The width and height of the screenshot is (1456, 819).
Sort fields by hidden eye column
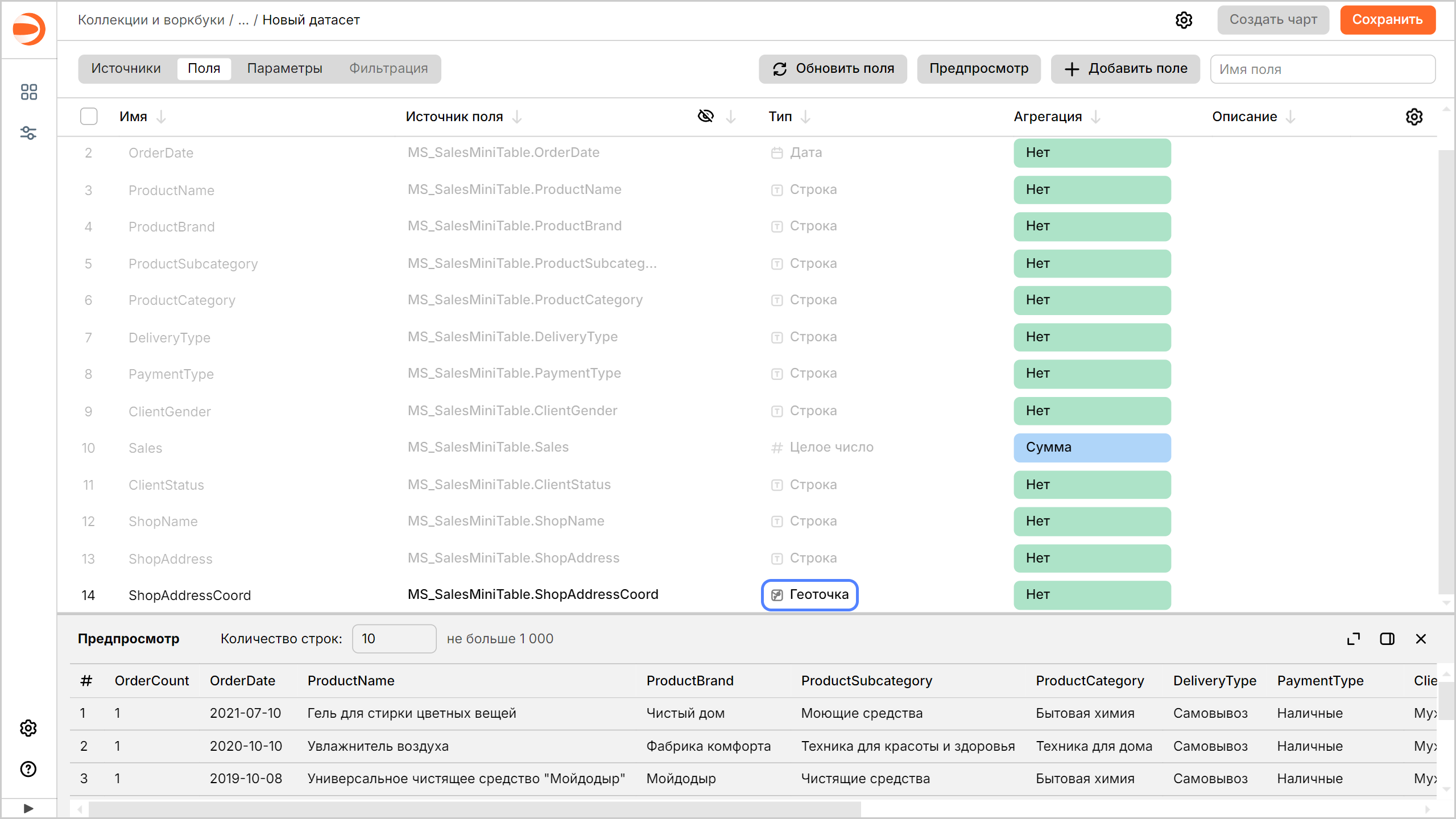pos(706,117)
